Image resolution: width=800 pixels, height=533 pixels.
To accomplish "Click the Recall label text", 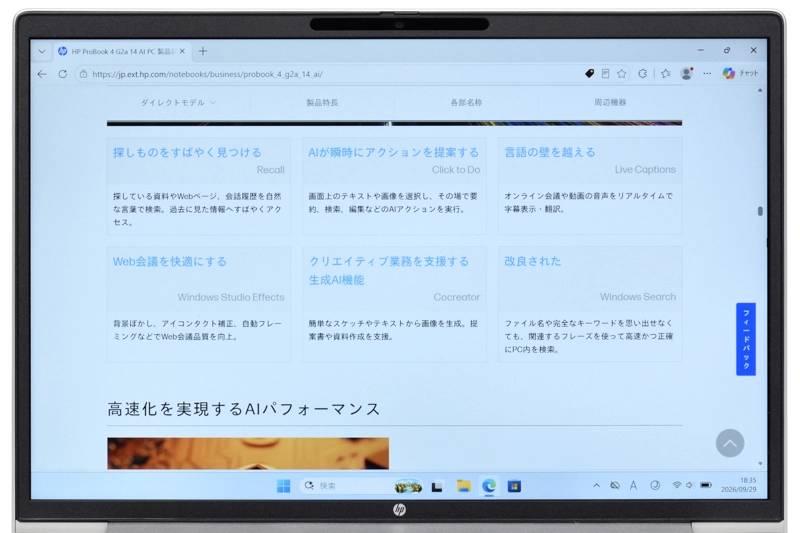I will click(x=270, y=170).
